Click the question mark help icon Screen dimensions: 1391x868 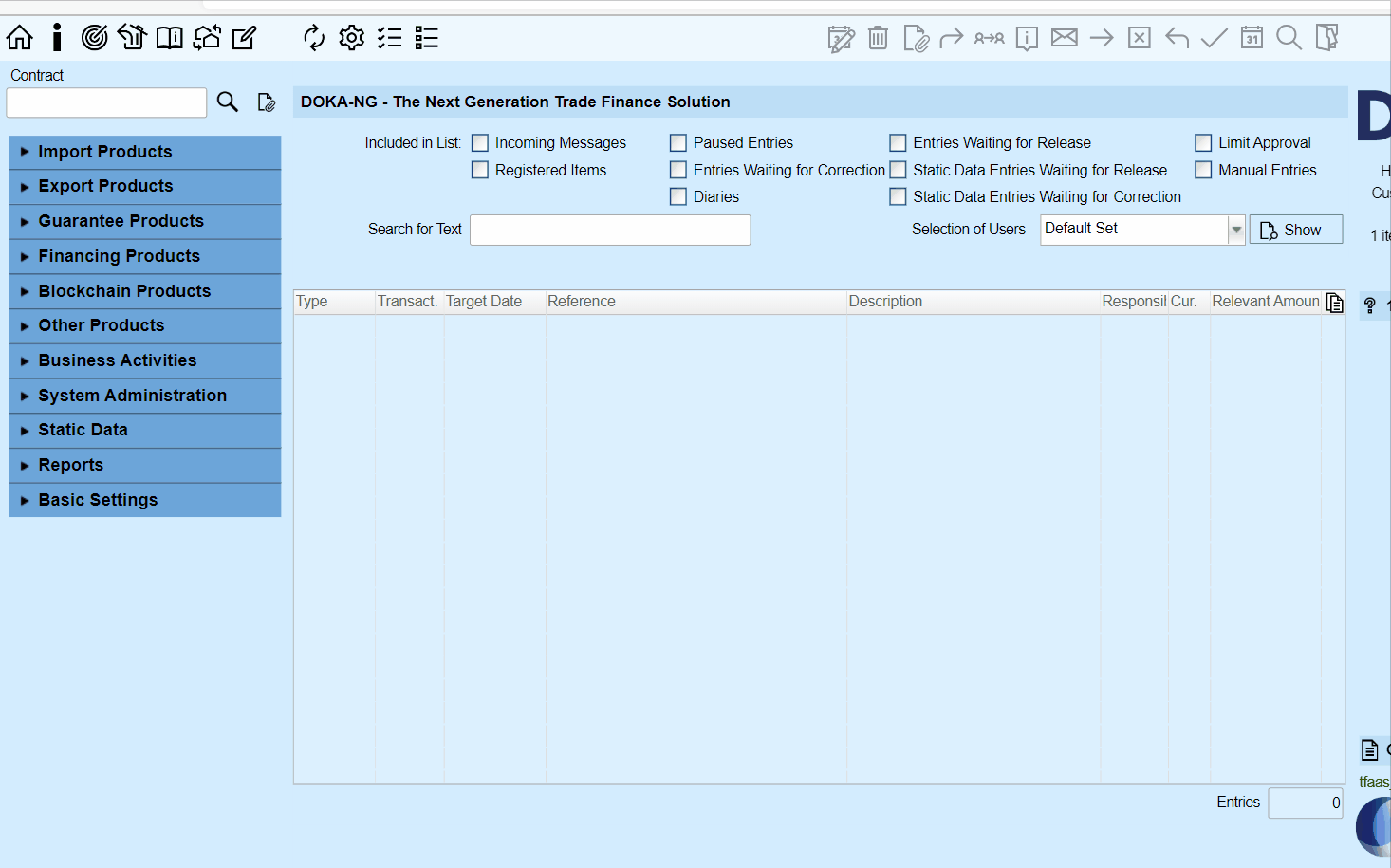(x=1369, y=305)
